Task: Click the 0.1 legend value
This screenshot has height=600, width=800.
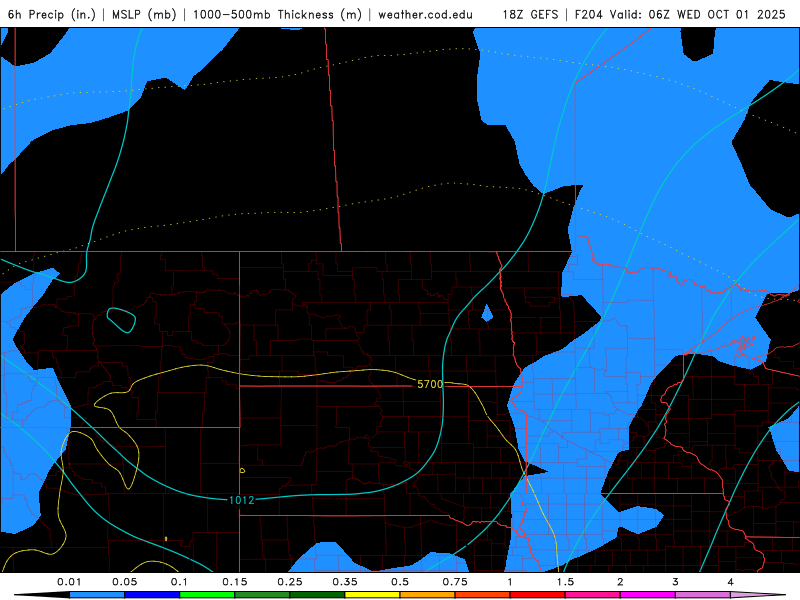Action: click(x=180, y=582)
